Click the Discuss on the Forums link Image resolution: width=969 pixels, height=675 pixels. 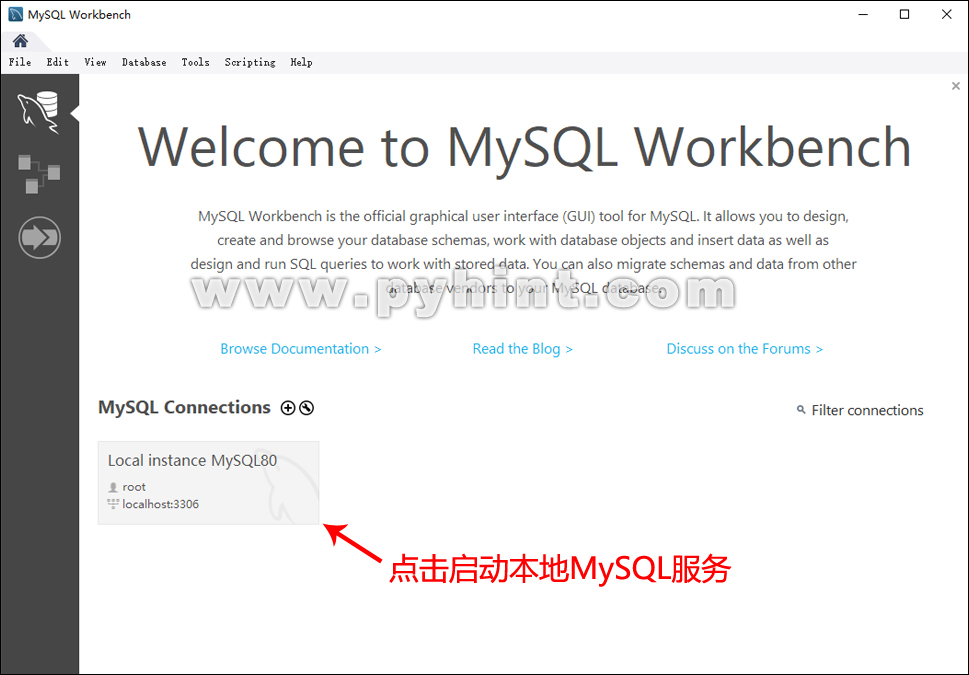745,349
